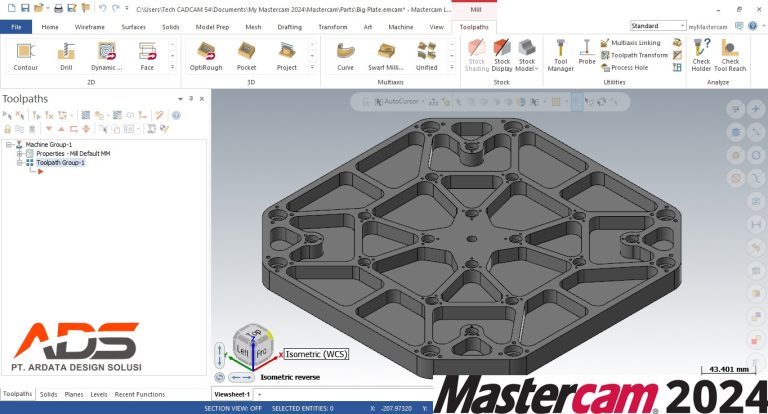Open Multiaxis Linking
The width and height of the screenshot is (768, 414).
pyautogui.click(x=631, y=43)
